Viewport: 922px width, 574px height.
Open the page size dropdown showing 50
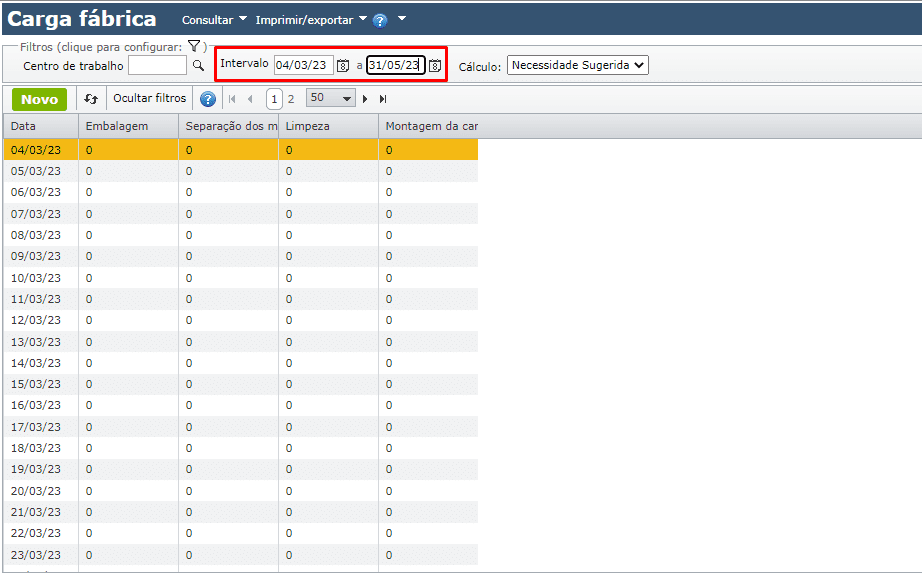tap(331, 98)
